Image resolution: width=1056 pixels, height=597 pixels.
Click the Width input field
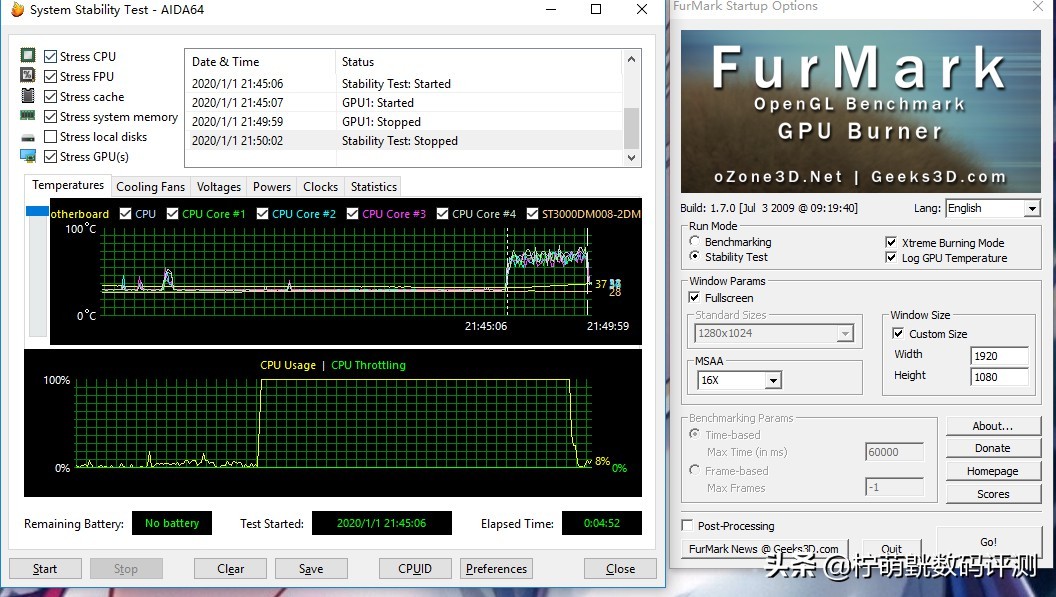point(999,355)
